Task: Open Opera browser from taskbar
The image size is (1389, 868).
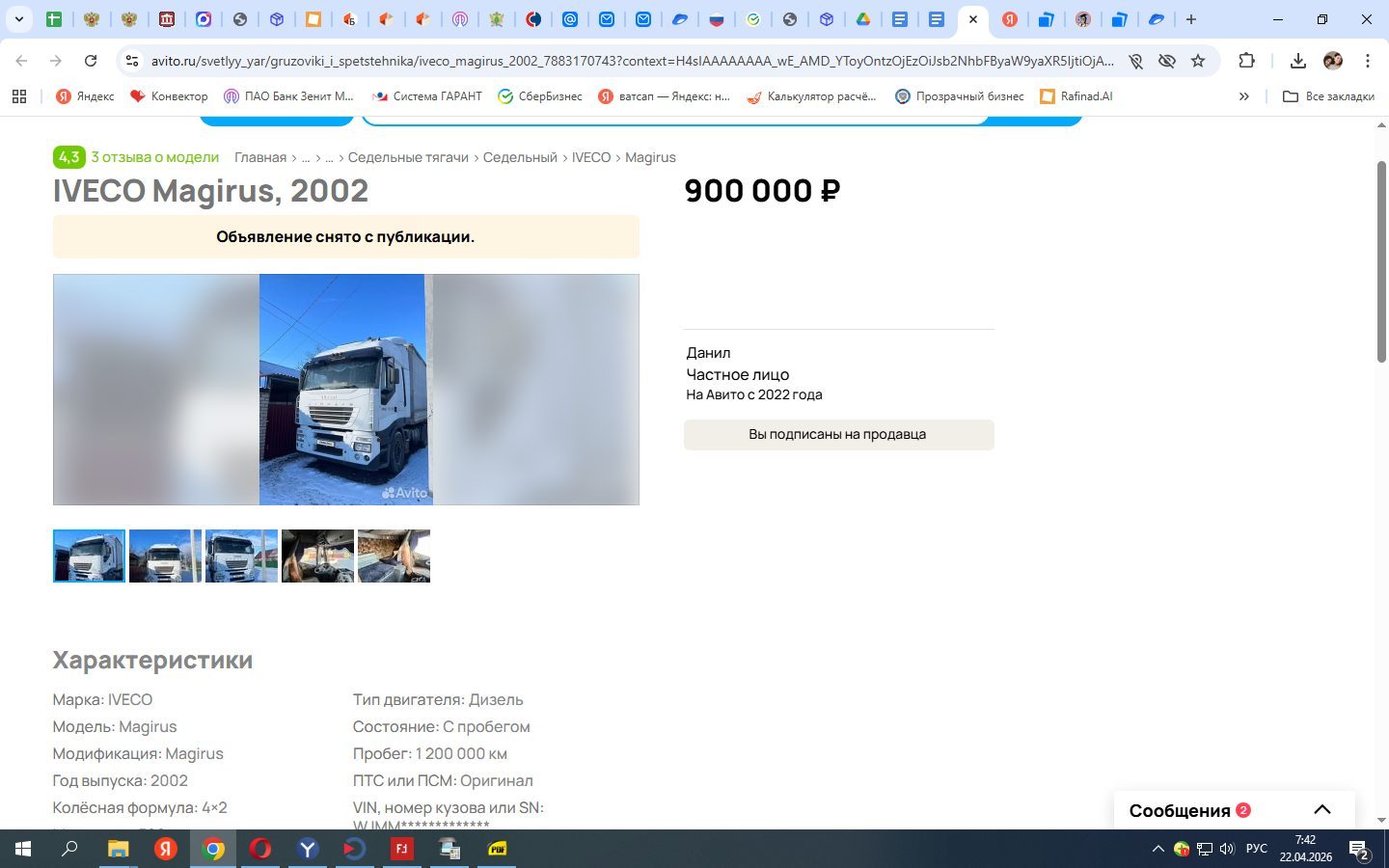Action: (260, 849)
